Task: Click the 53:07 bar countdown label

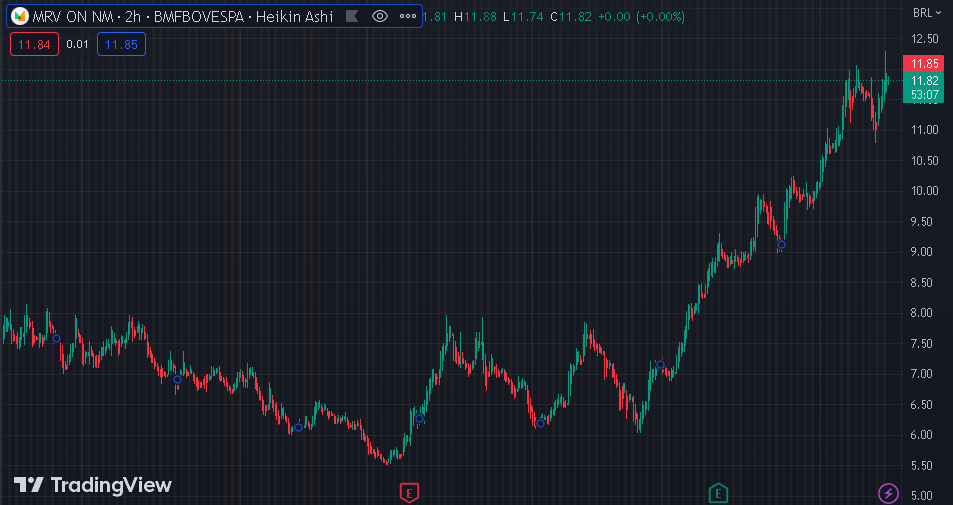Action: pyautogui.click(x=924, y=95)
